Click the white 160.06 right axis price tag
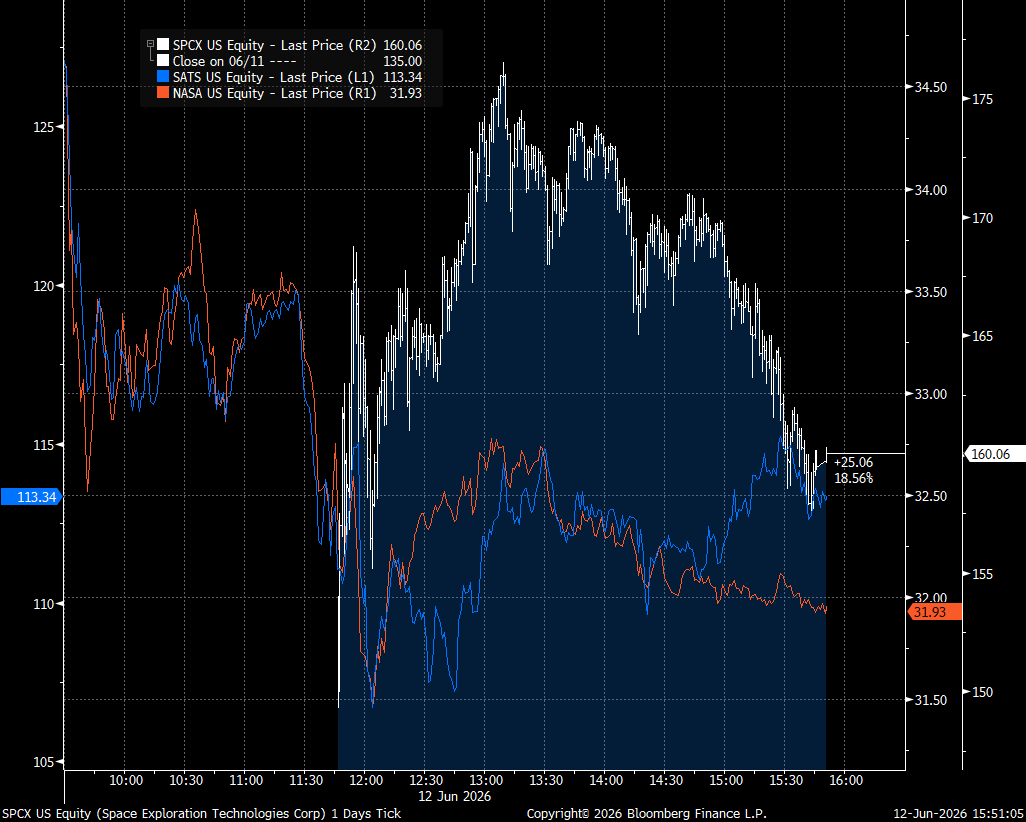The height and width of the screenshot is (822, 1026). pos(995,454)
